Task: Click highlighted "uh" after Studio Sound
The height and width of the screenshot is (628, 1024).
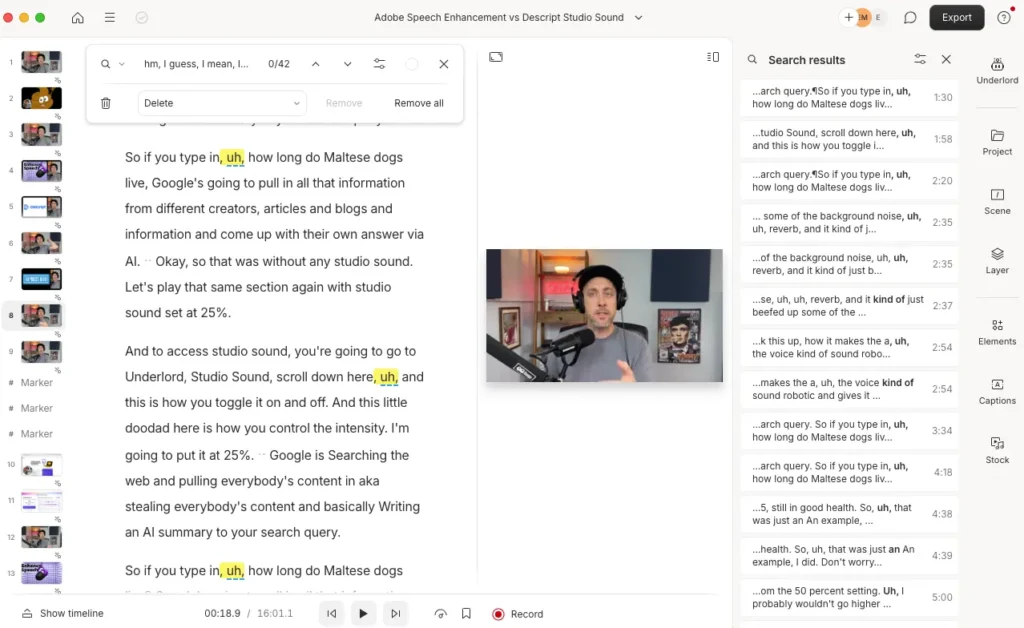Action: click(x=387, y=377)
